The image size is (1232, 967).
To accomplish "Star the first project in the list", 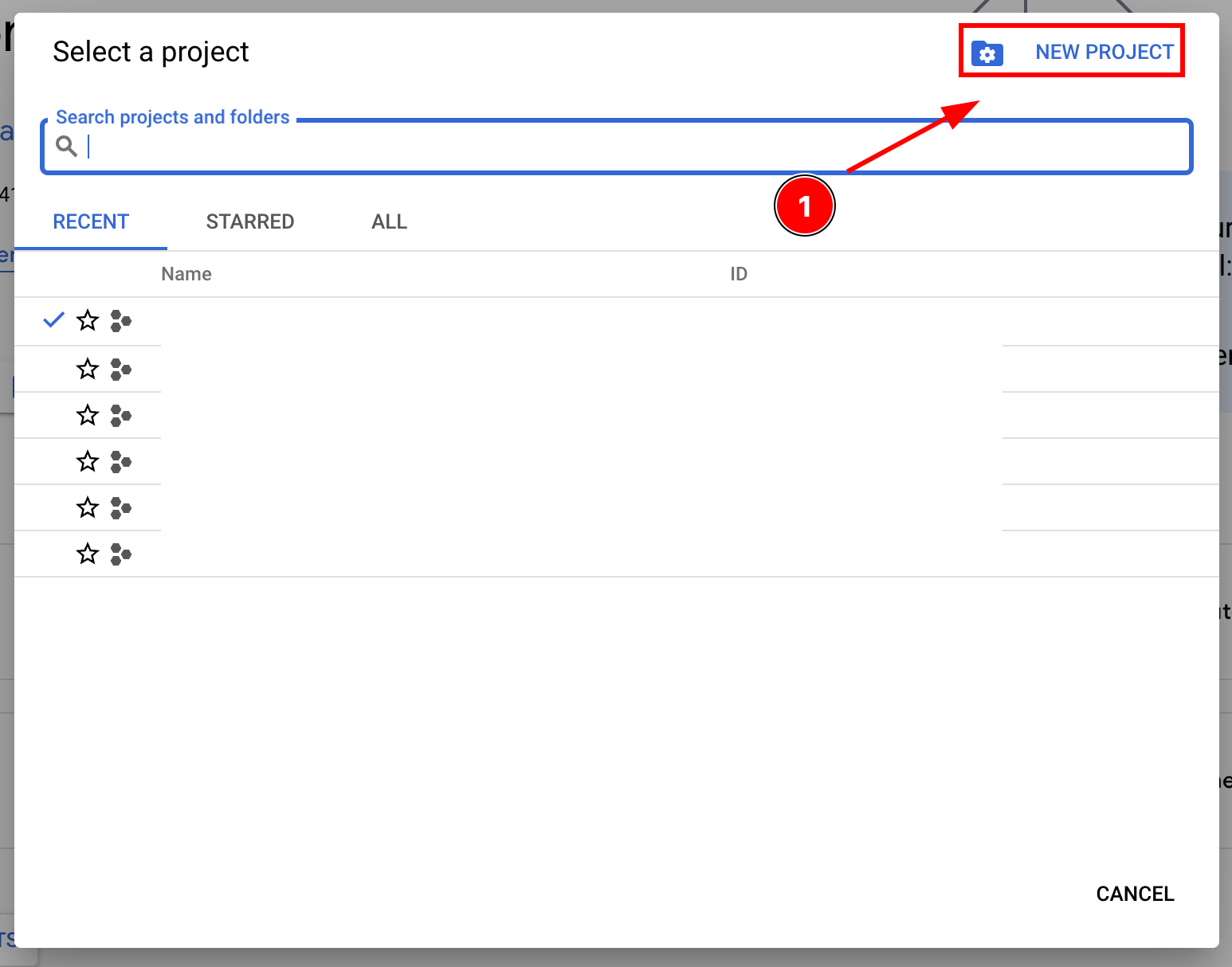I will tap(87, 321).
